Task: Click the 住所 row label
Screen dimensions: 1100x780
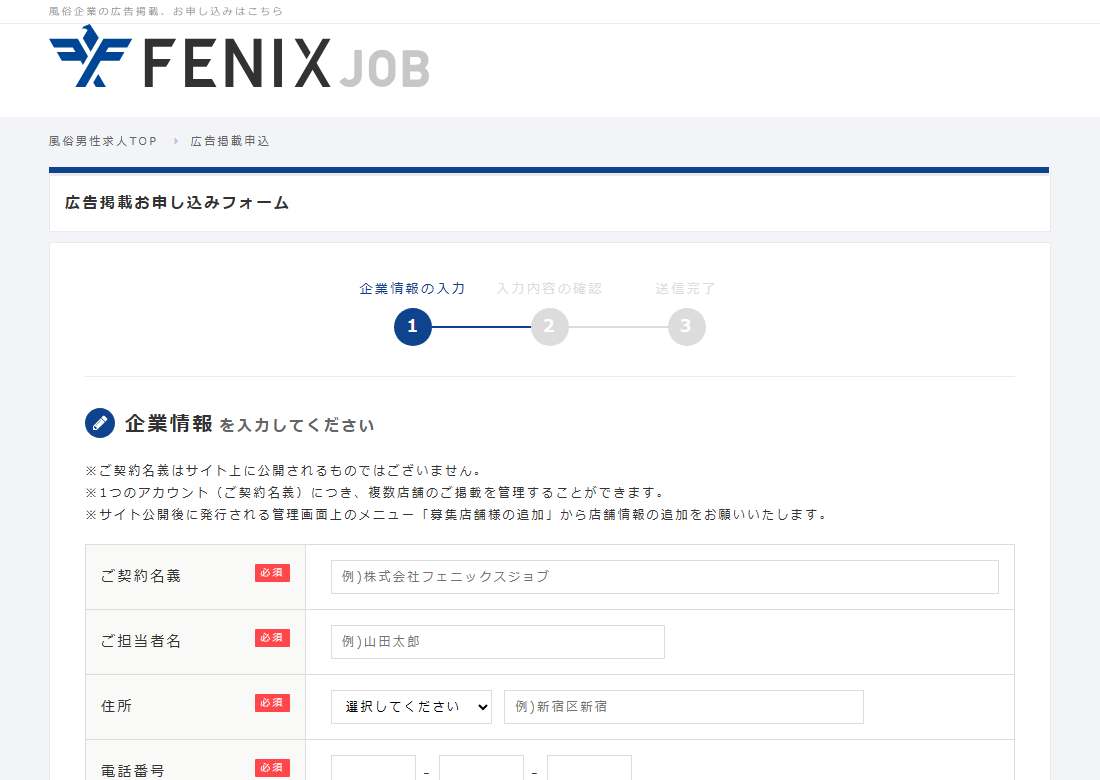Action: pyautogui.click(x=116, y=706)
